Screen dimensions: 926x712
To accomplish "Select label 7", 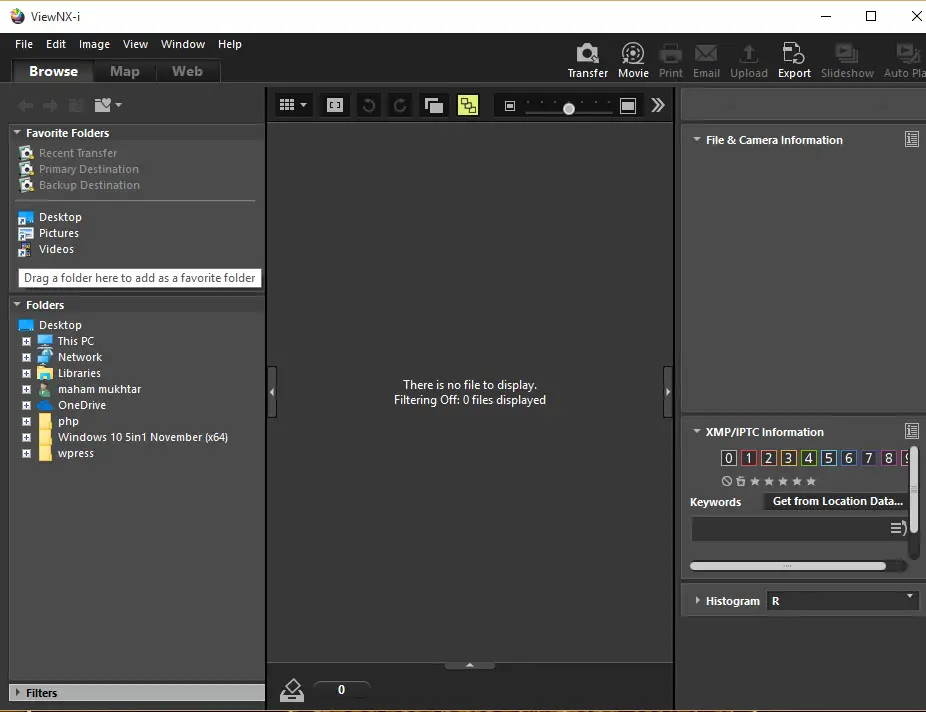I will tap(868, 458).
